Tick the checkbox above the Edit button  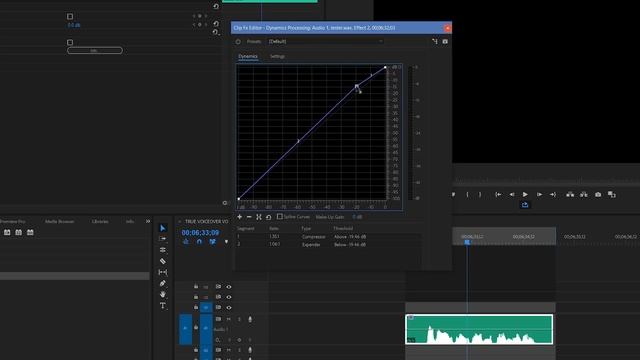coord(70,42)
